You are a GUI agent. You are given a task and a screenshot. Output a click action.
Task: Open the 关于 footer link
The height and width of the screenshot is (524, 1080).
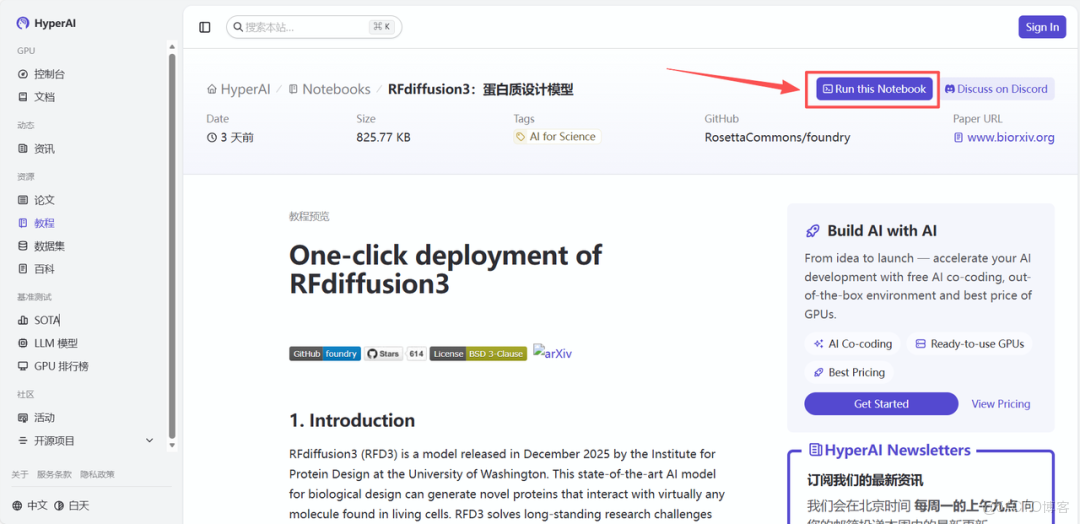click(20, 474)
